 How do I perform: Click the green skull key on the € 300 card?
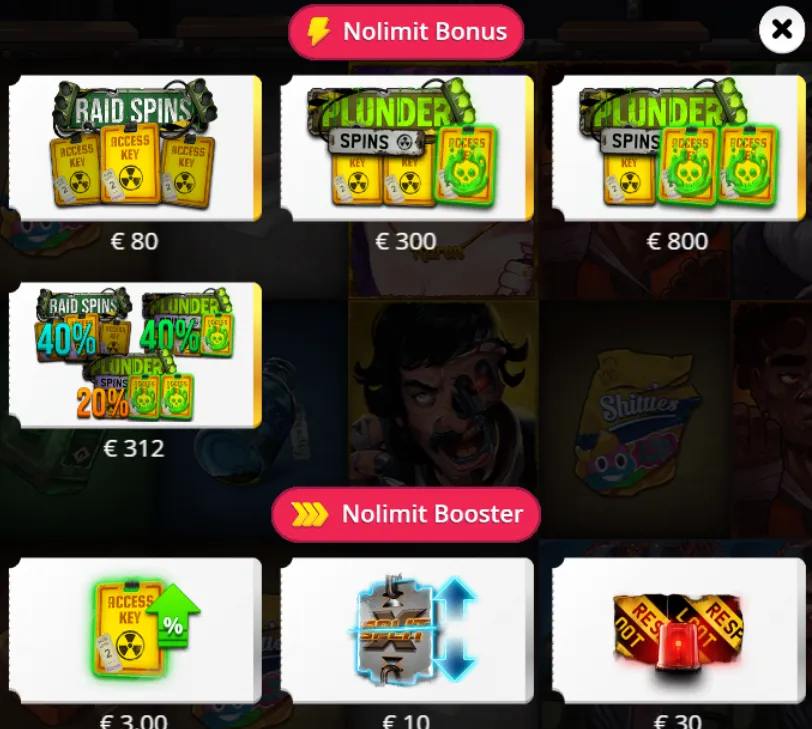(x=466, y=165)
